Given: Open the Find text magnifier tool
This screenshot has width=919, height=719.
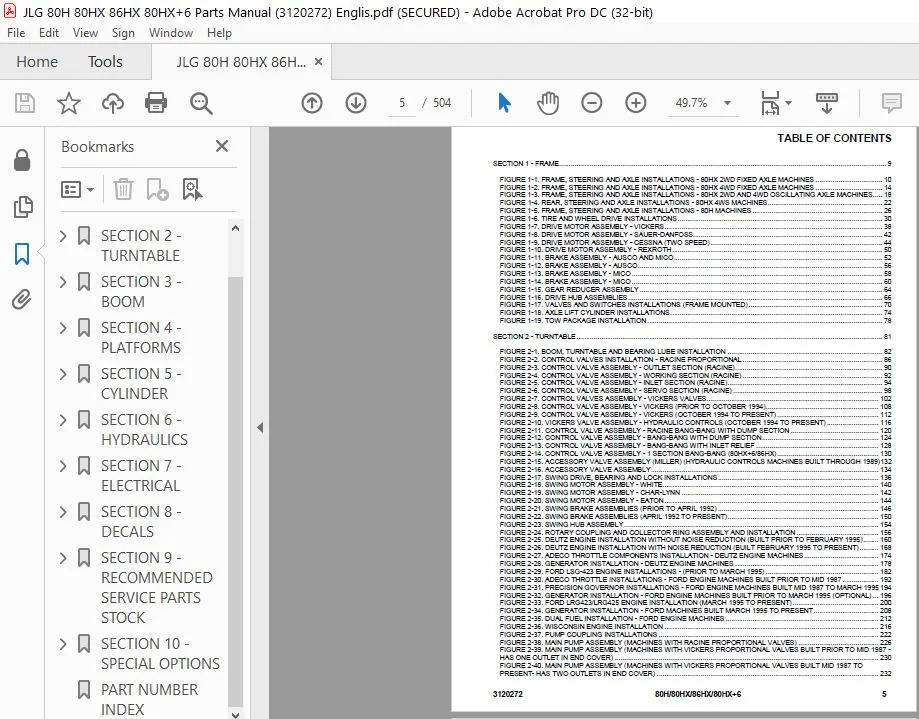Looking at the screenshot, I should pyautogui.click(x=201, y=103).
